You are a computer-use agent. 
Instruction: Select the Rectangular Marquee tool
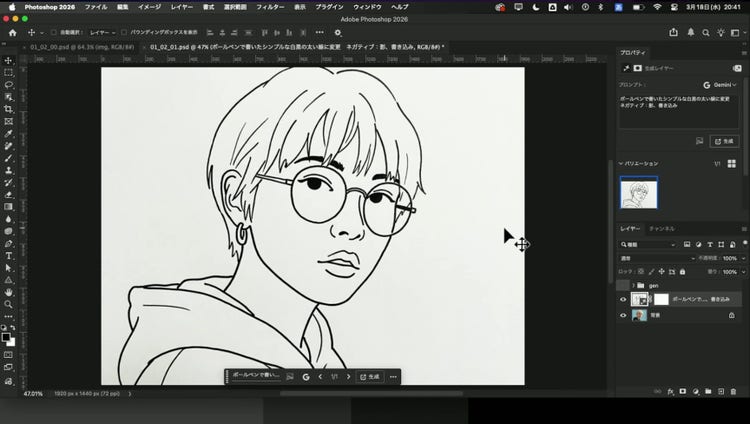pos(8,73)
